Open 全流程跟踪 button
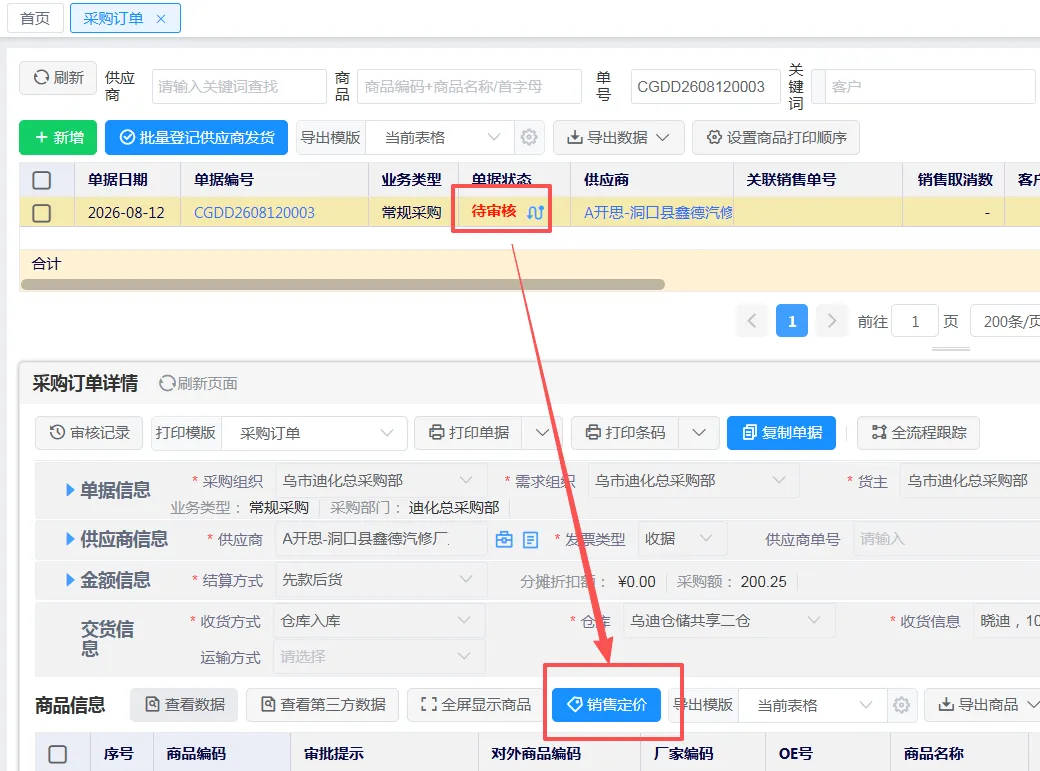The image size is (1040, 771). (918, 433)
